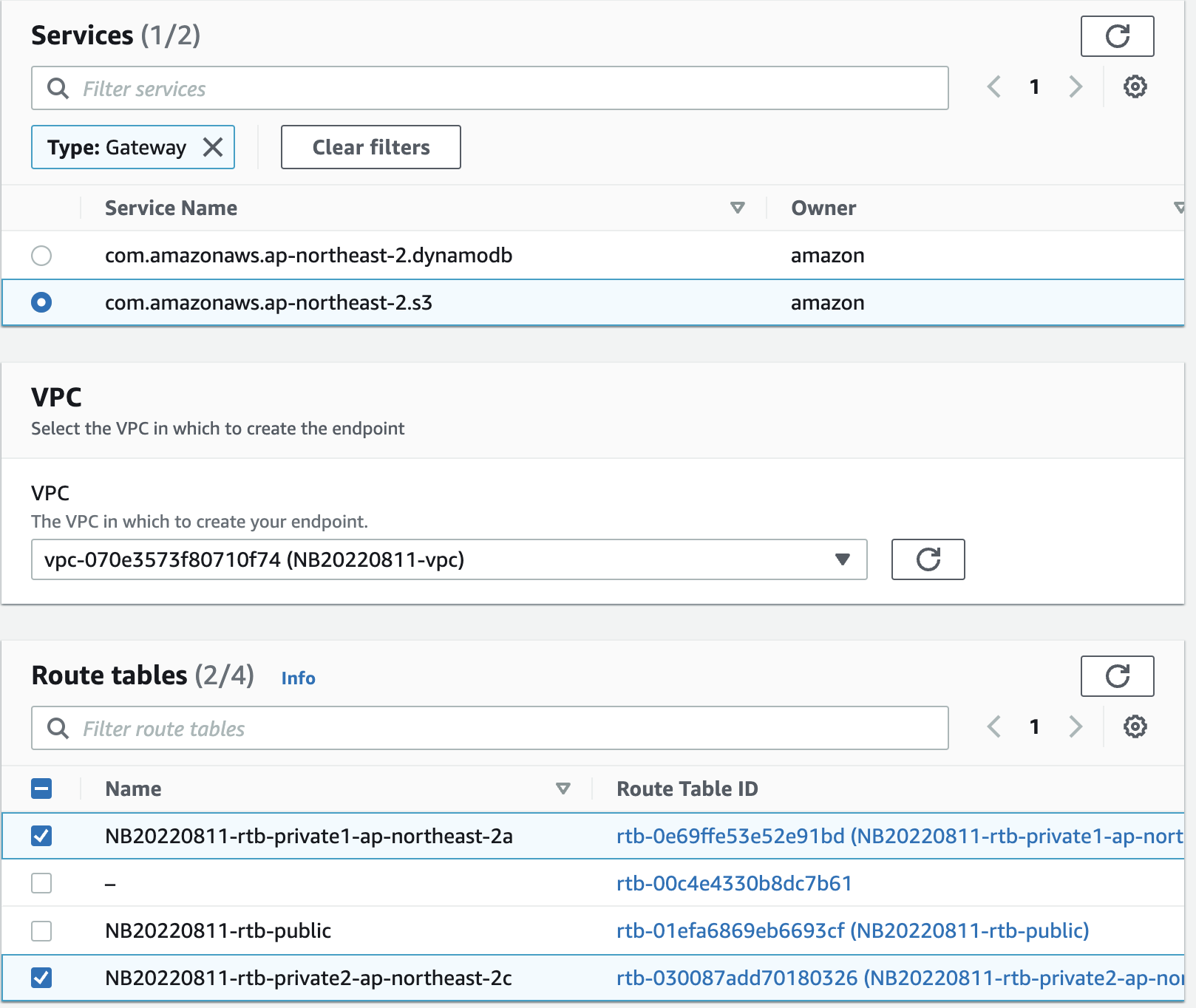Screen dimensions: 1196x1008
Task: Click the NB20220811-rtb-public name cell
Action: tap(218, 931)
